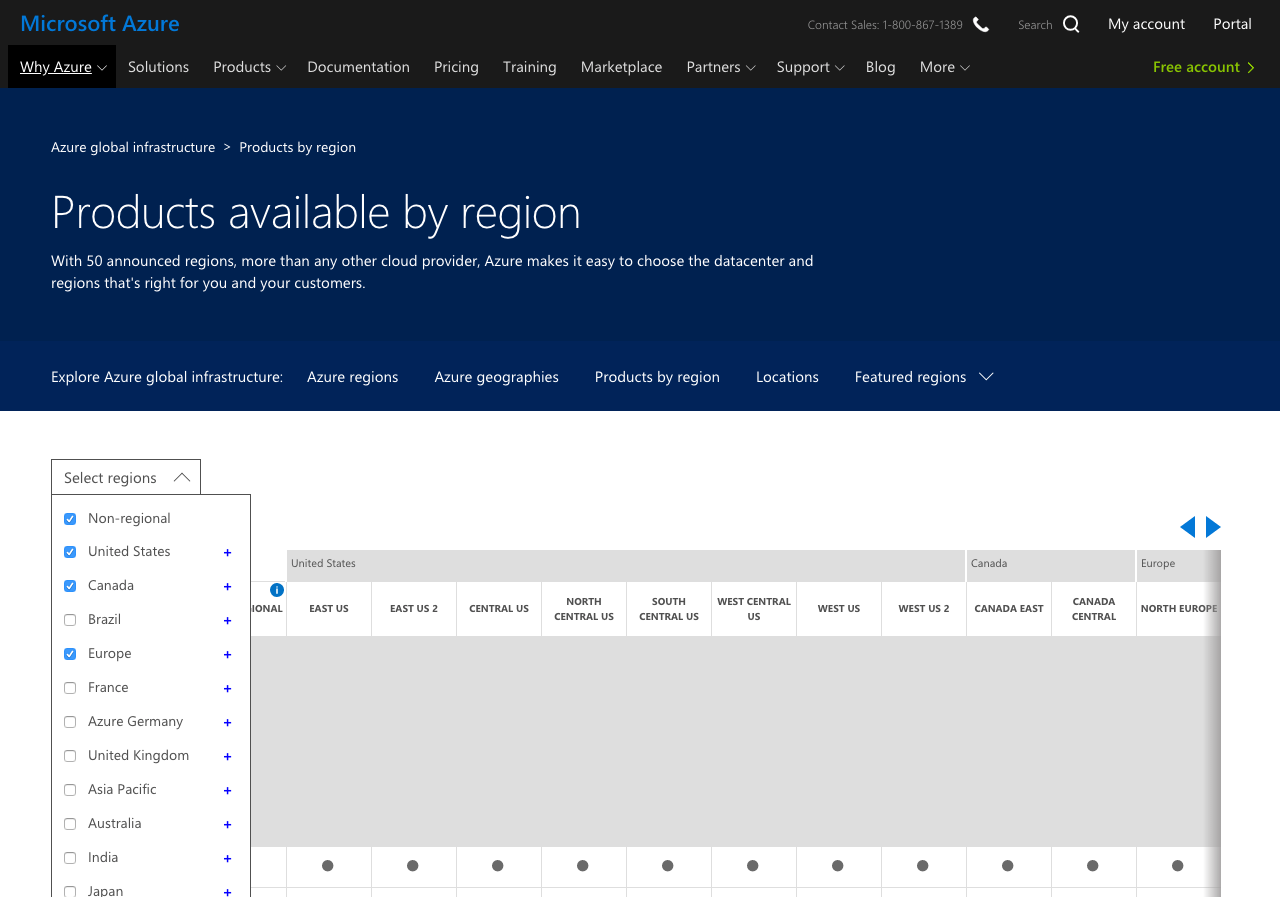Open the Azure regions link
Screen dimensions: 1280x897
[x=352, y=377]
